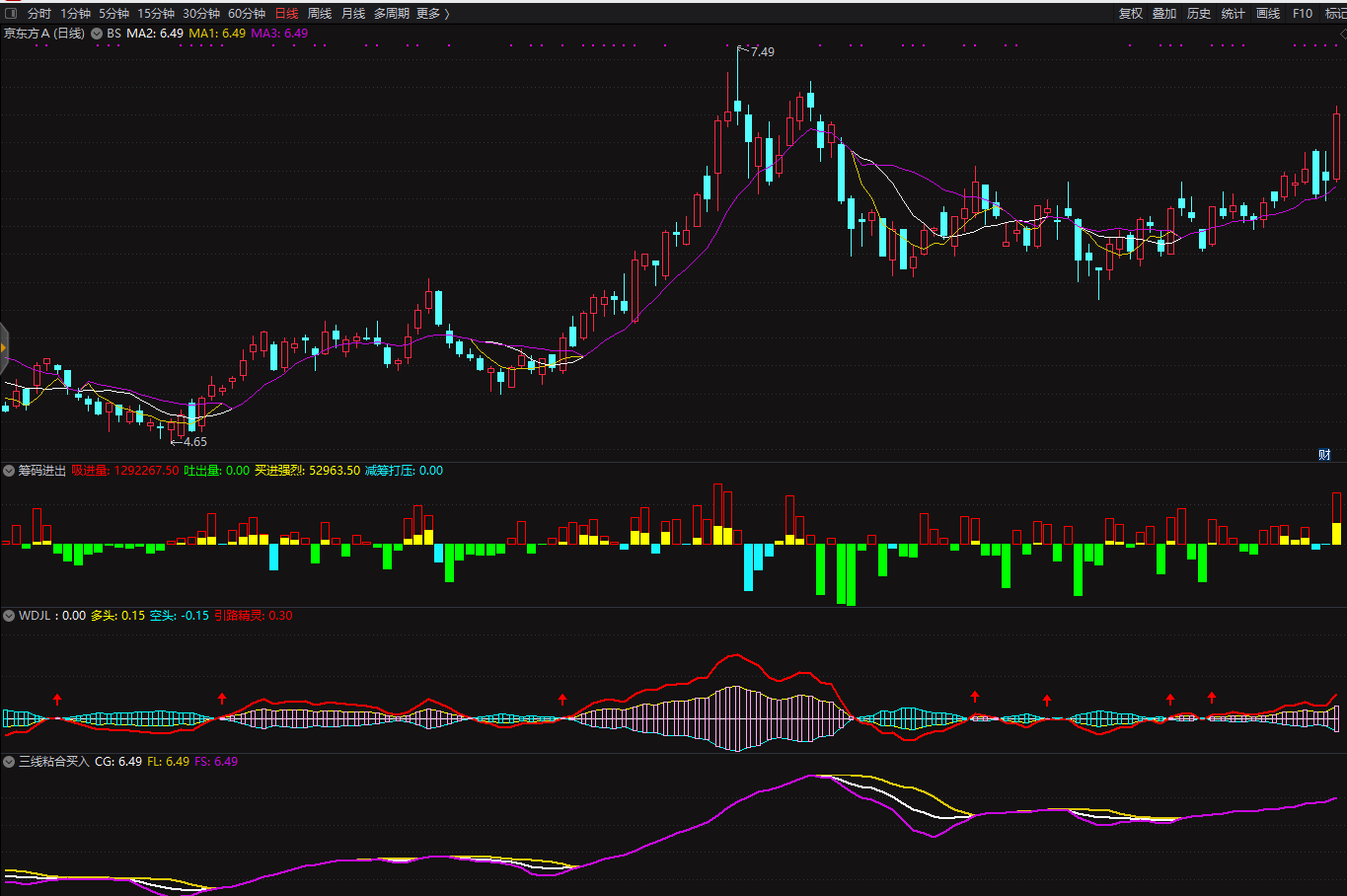Image resolution: width=1347 pixels, height=896 pixels.
Task: Click the 7.49 high price label
Action: [762, 52]
